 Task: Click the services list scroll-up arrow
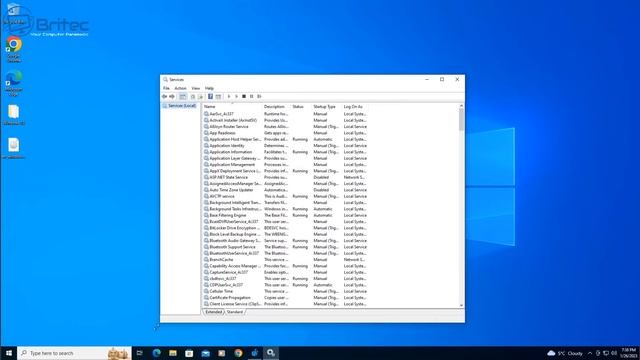click(461, 106)
